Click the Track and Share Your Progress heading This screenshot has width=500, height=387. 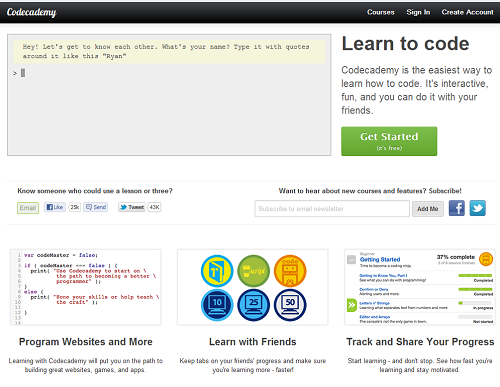pos(420,342)
